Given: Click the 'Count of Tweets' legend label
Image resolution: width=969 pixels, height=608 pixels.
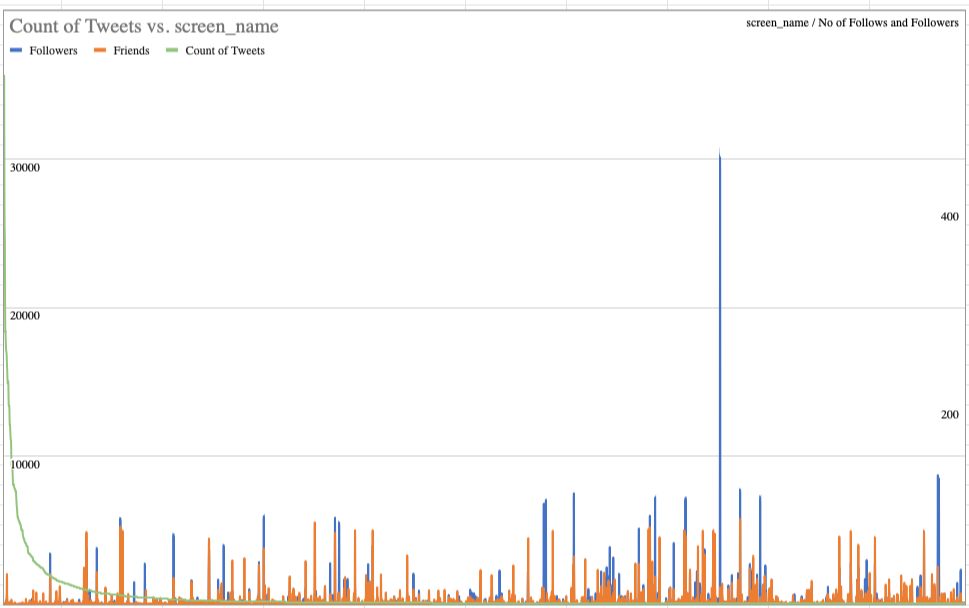Looking at the screenshot, I should pos(225,50).
